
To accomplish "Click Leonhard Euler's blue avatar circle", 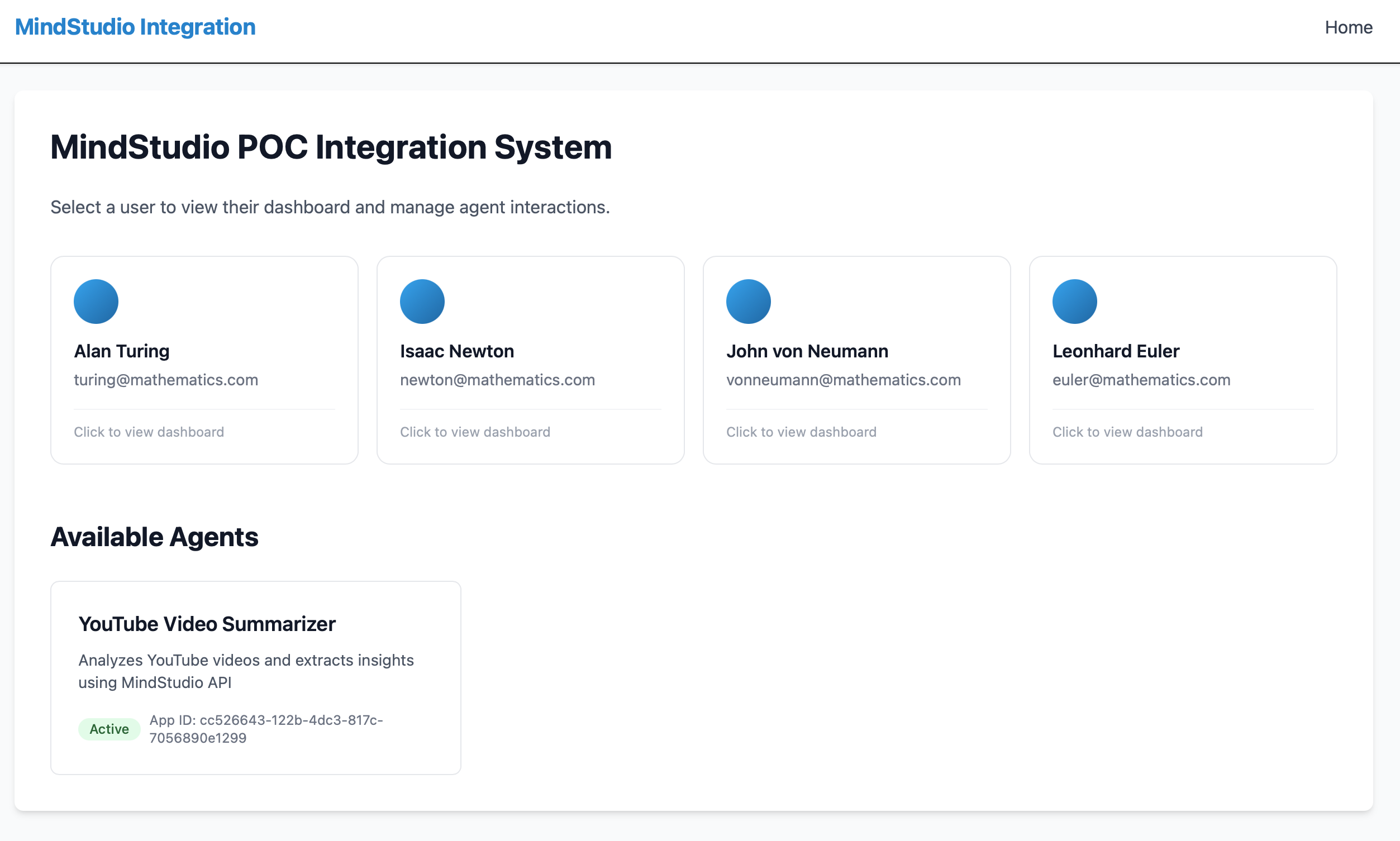I will tap(1075, 302).
